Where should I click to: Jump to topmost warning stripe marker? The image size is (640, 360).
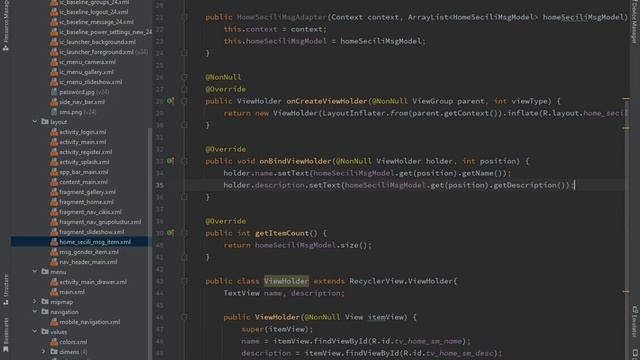point(626,99)
